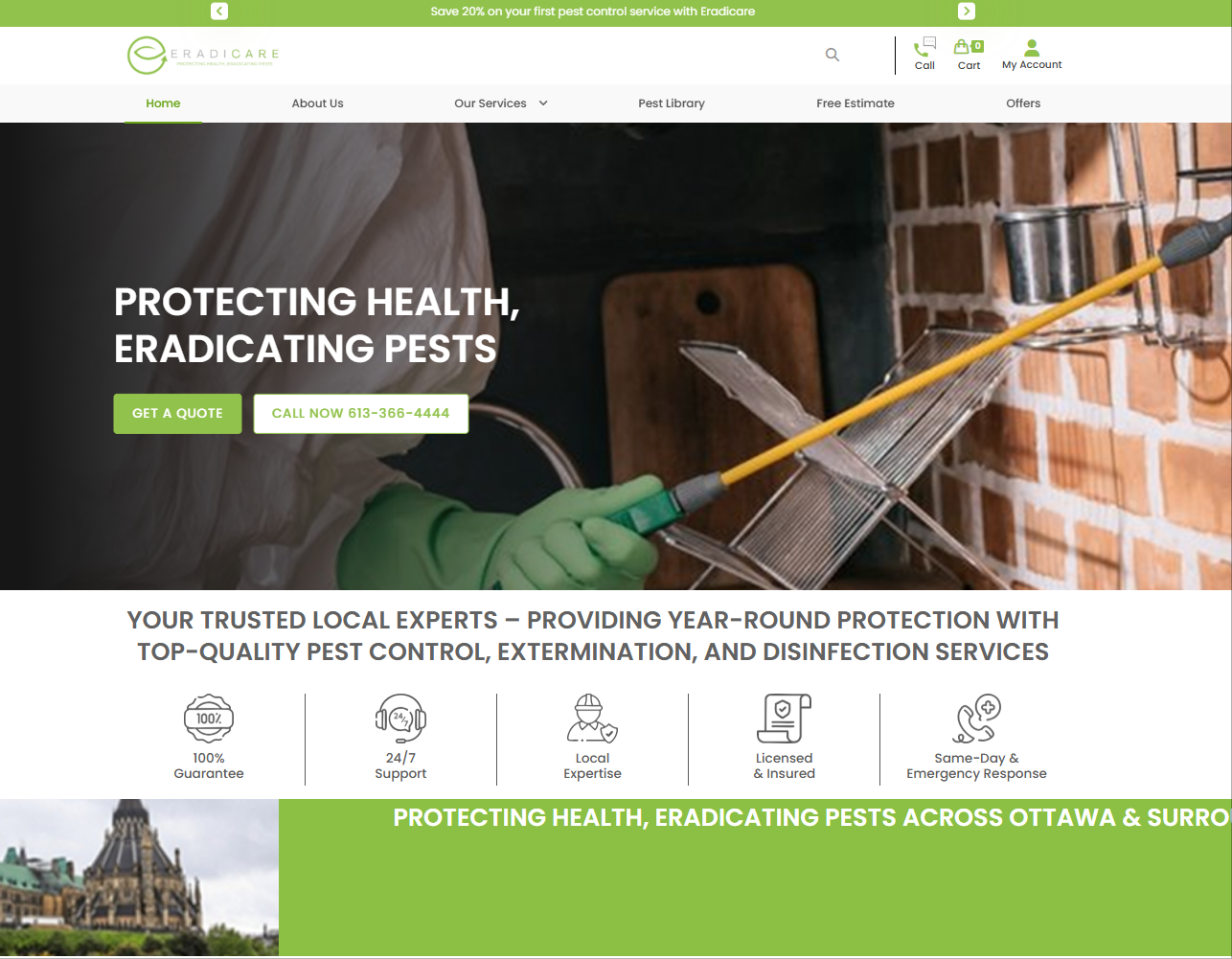The height and width of the screenshot is (959, 1232).
Task: Click the Local Expertise worker icon
Action: [x=592, y=719]
